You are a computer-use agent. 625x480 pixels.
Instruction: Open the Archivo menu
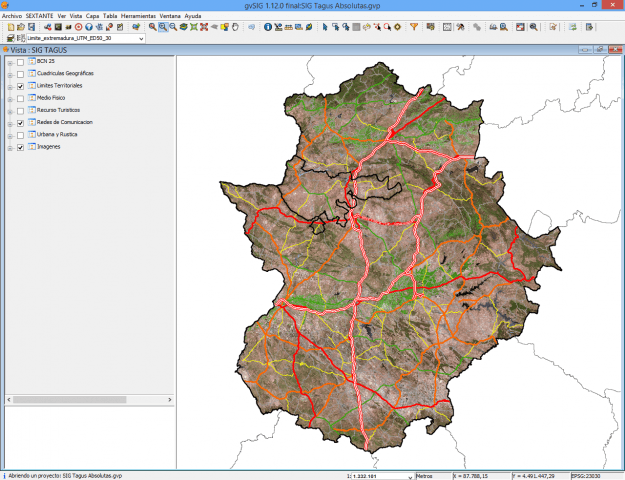[12, 16]
